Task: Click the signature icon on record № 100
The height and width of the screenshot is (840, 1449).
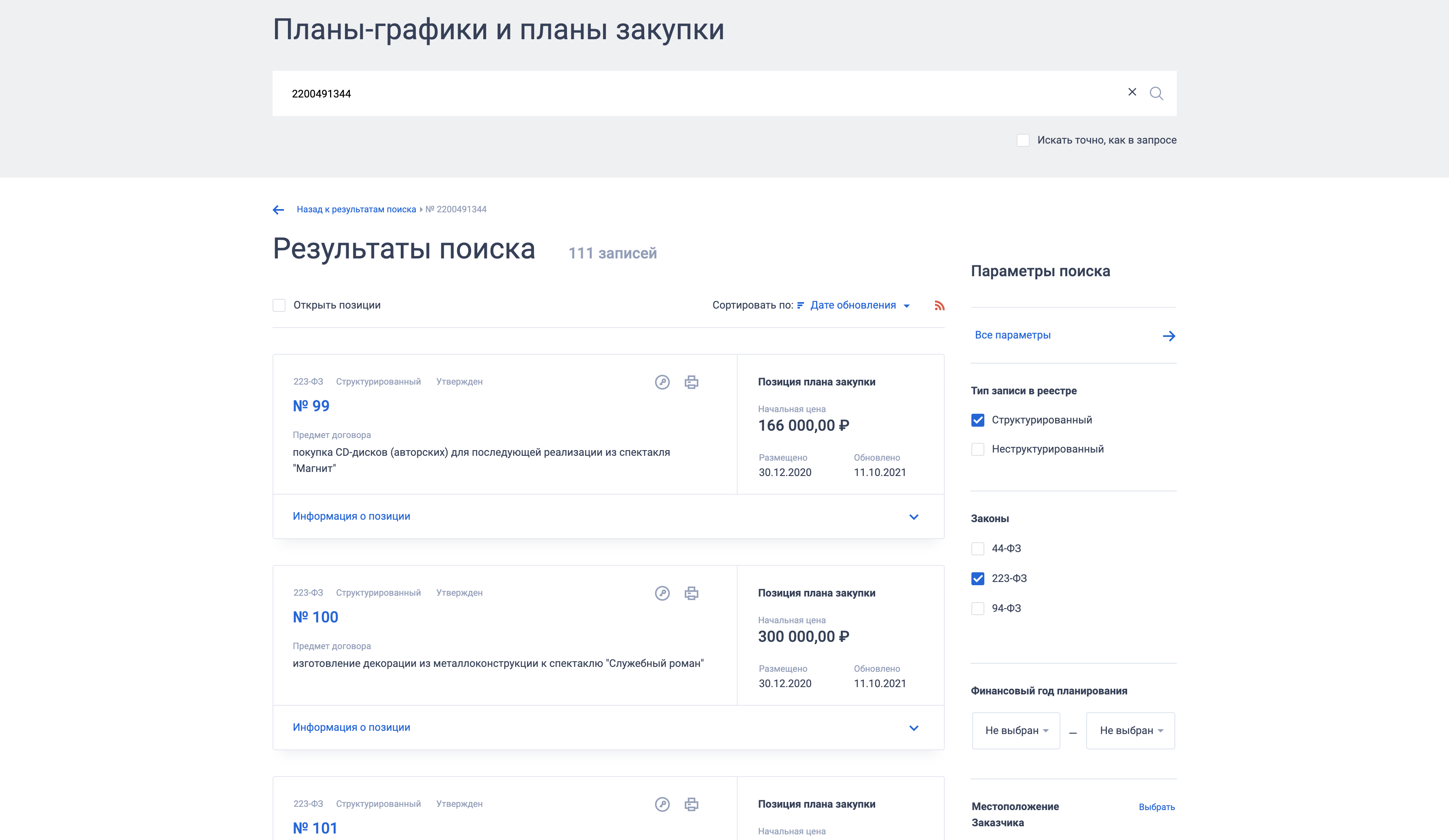Action: [x=662, y=593]
